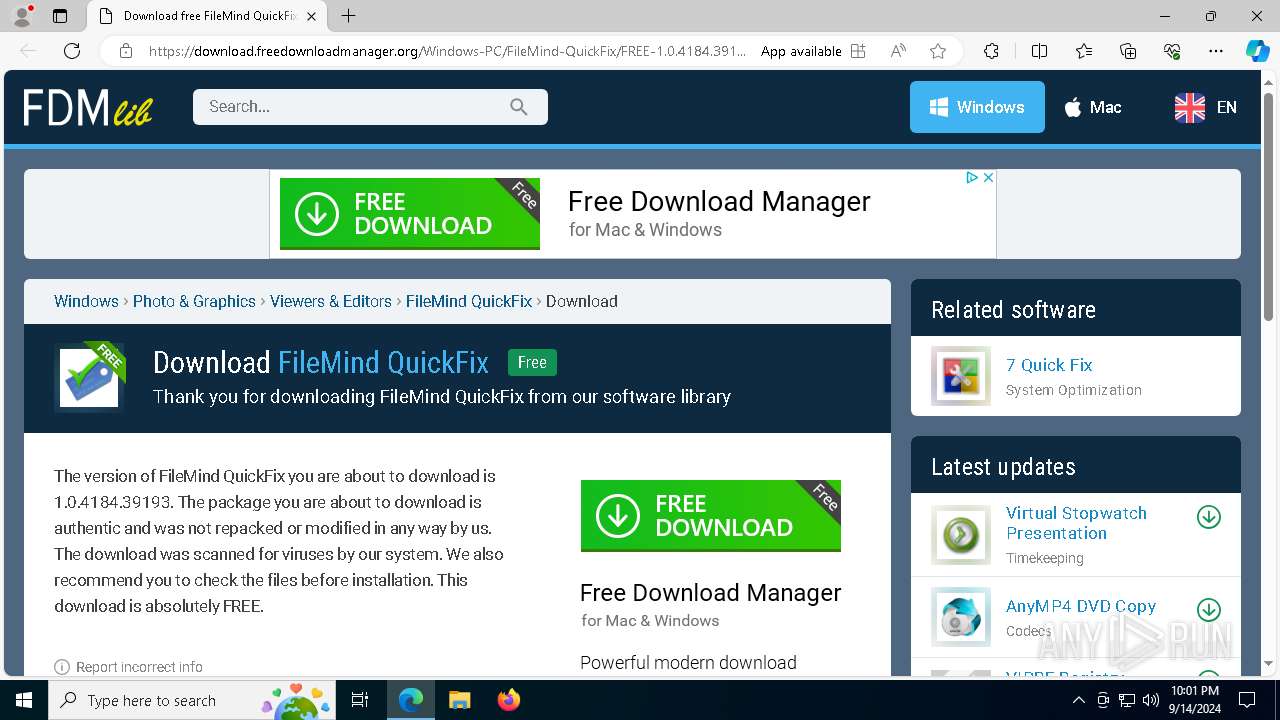
Task: Click the search magnifier icon
Action: [518, 107]
